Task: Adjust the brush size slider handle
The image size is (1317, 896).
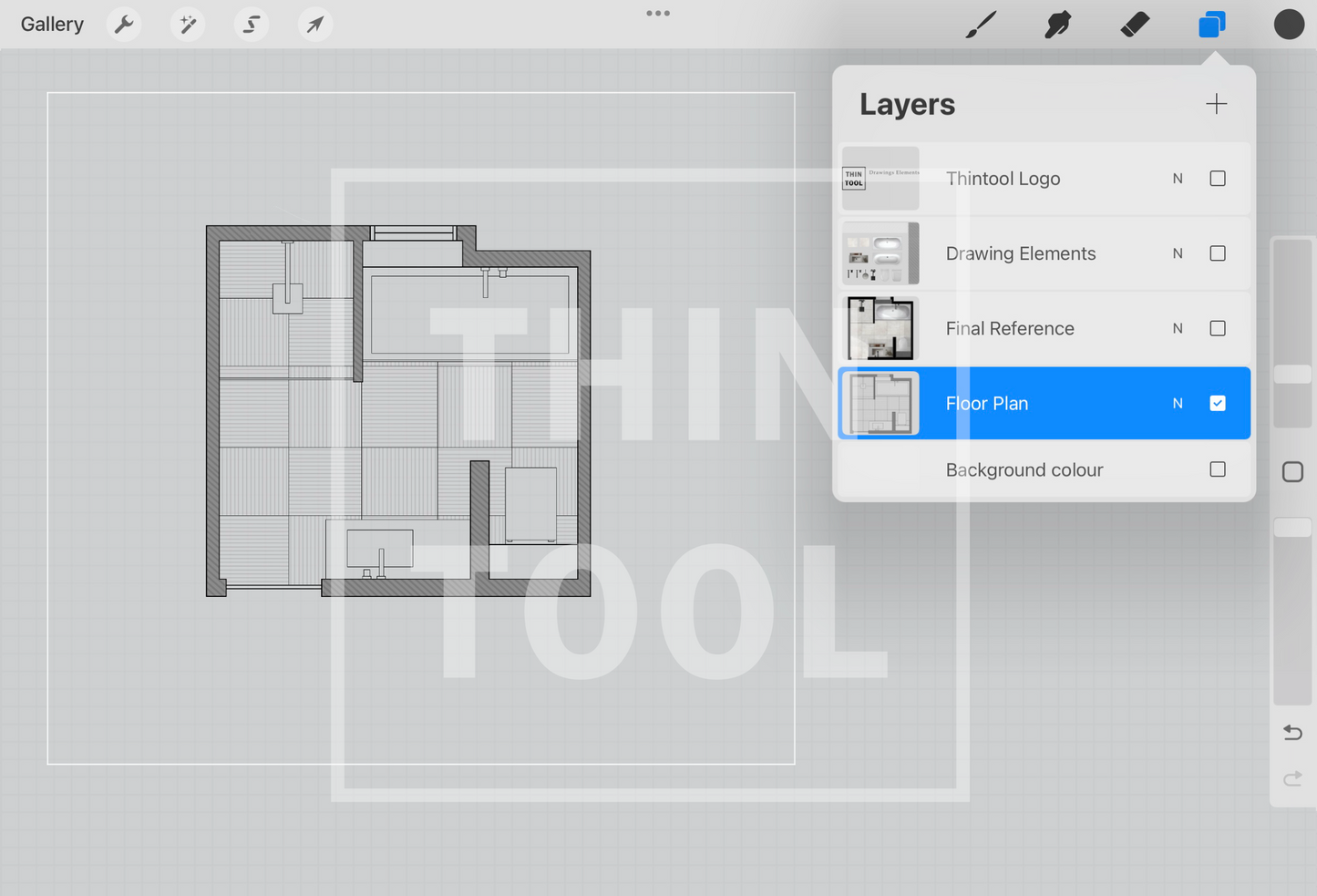Action: coord(1292,375)
